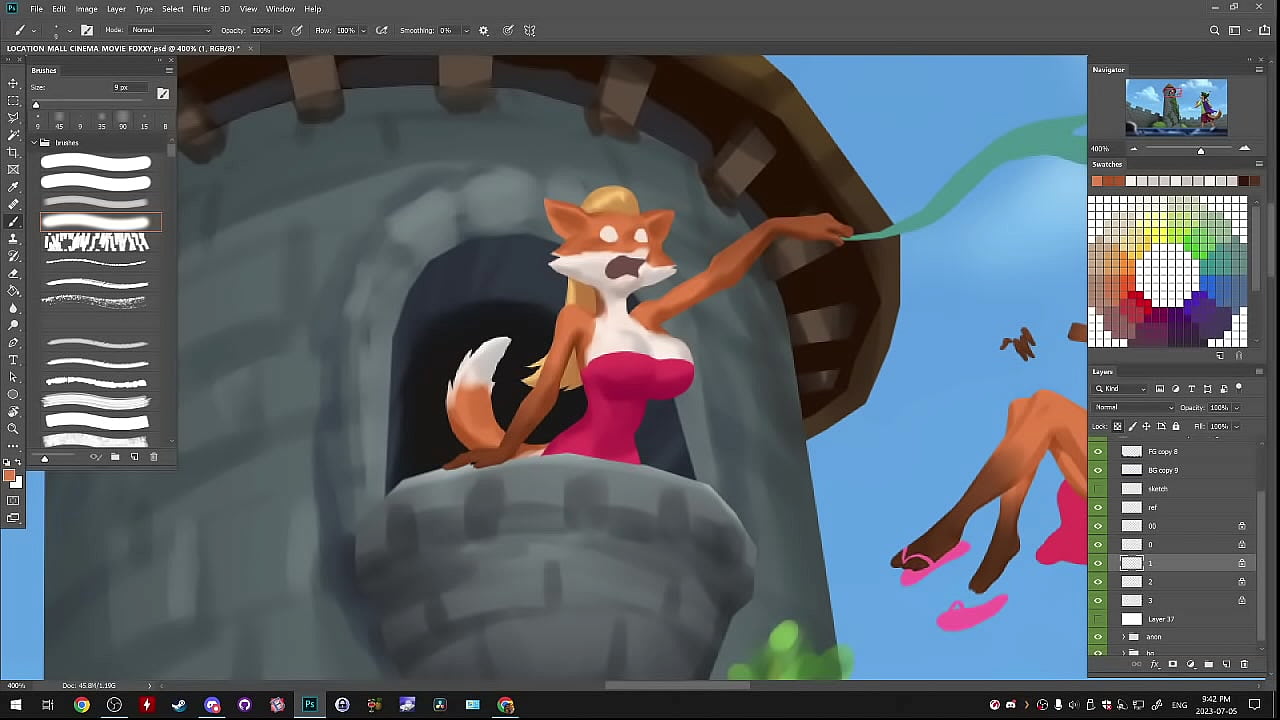Select the Move tool

[x=13, y=83]
